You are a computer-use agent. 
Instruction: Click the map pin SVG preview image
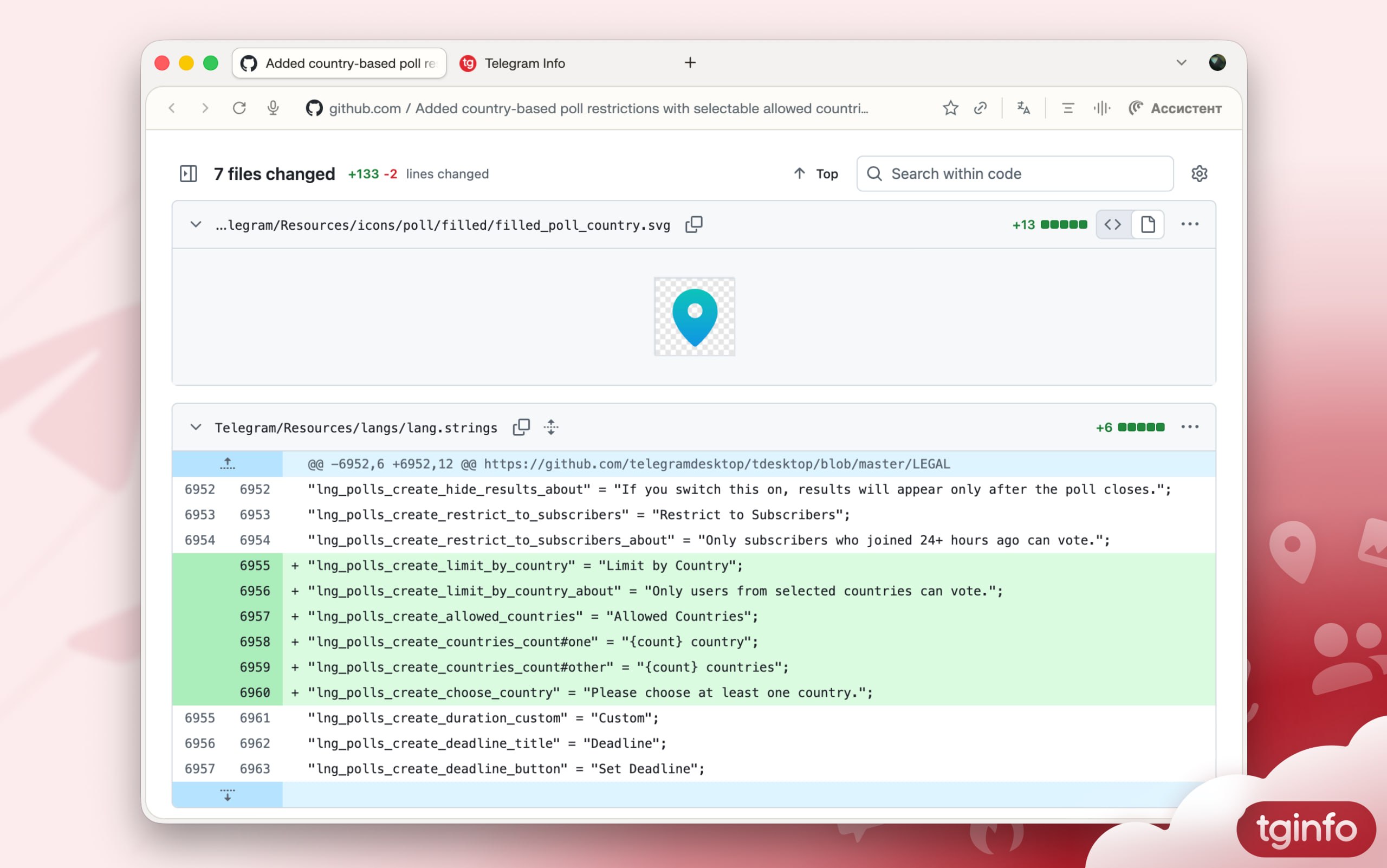(694, 316)
